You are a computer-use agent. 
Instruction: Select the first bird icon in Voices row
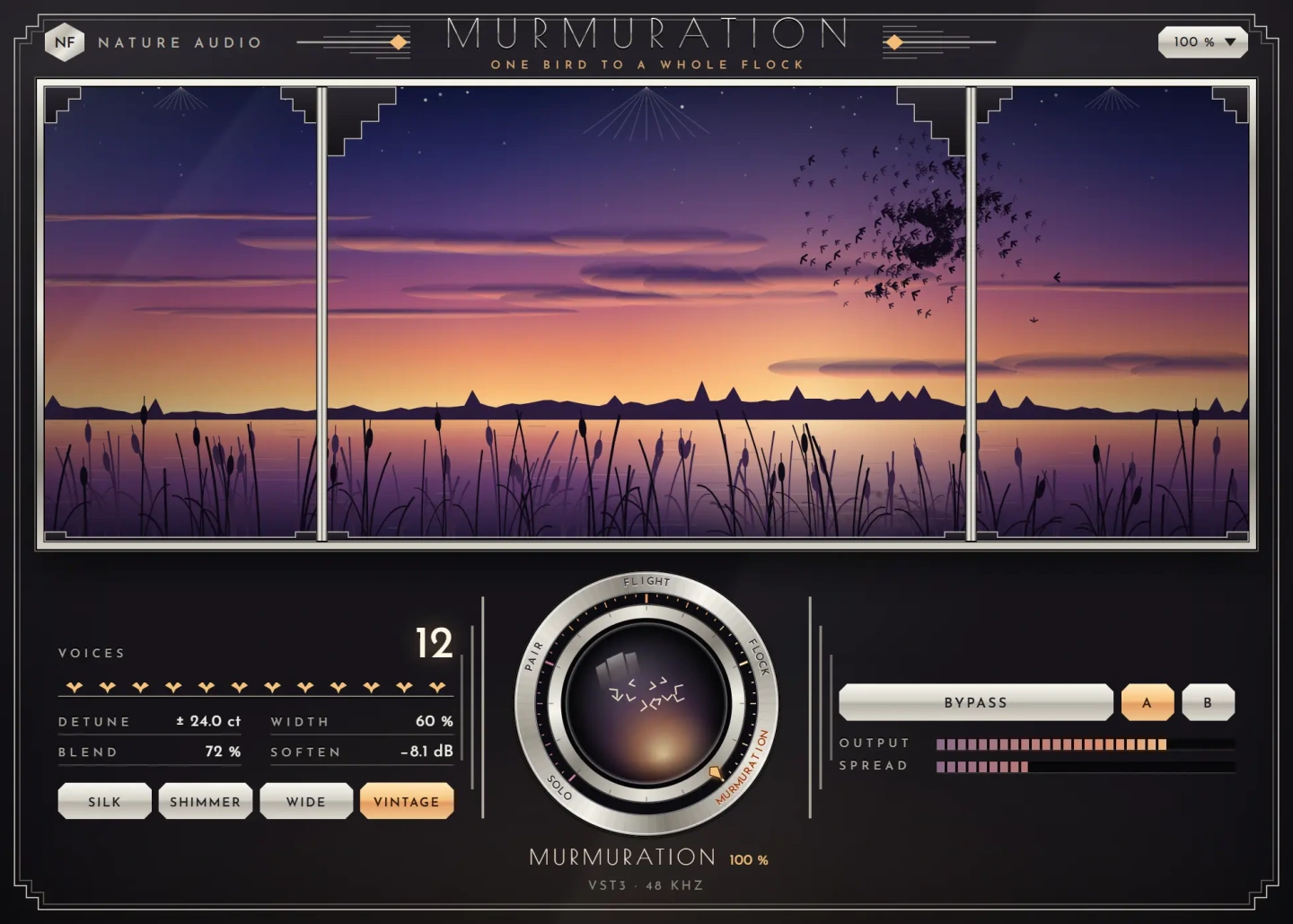[x=75, y=687]
